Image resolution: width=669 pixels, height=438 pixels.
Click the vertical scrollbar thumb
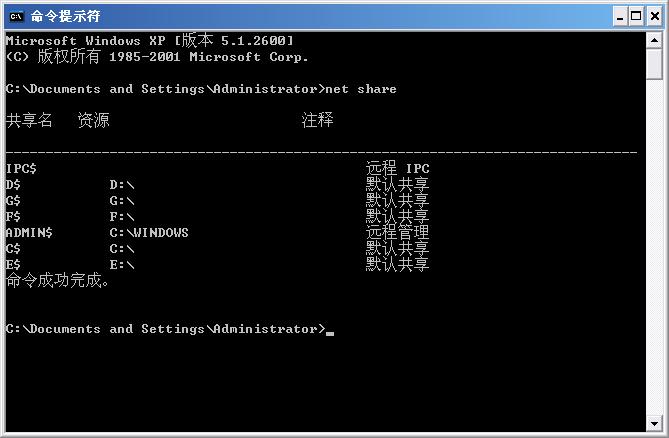pyautogui.click(x=654, y=62)
